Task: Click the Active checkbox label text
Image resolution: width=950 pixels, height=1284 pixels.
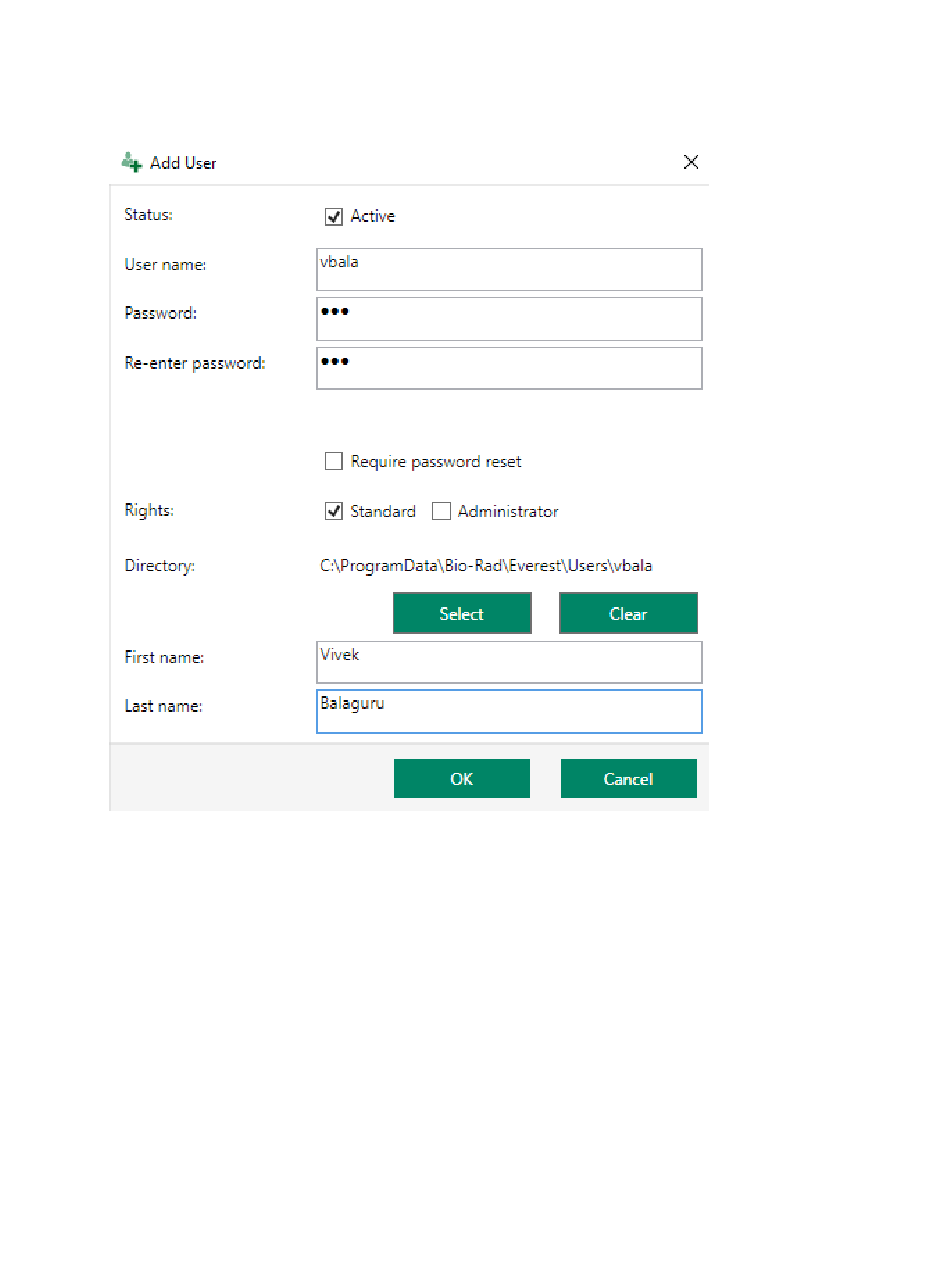Action: coord(373,216)
